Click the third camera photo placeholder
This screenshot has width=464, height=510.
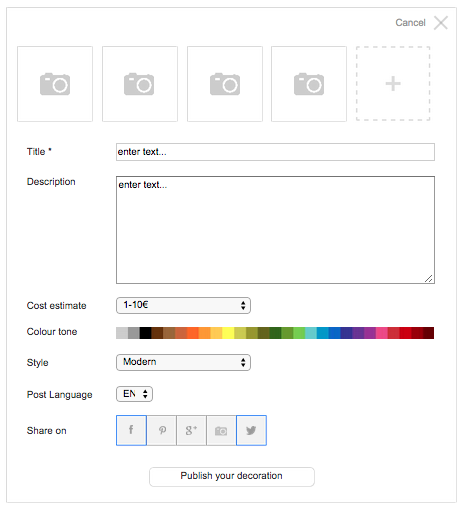pos(225,84)
